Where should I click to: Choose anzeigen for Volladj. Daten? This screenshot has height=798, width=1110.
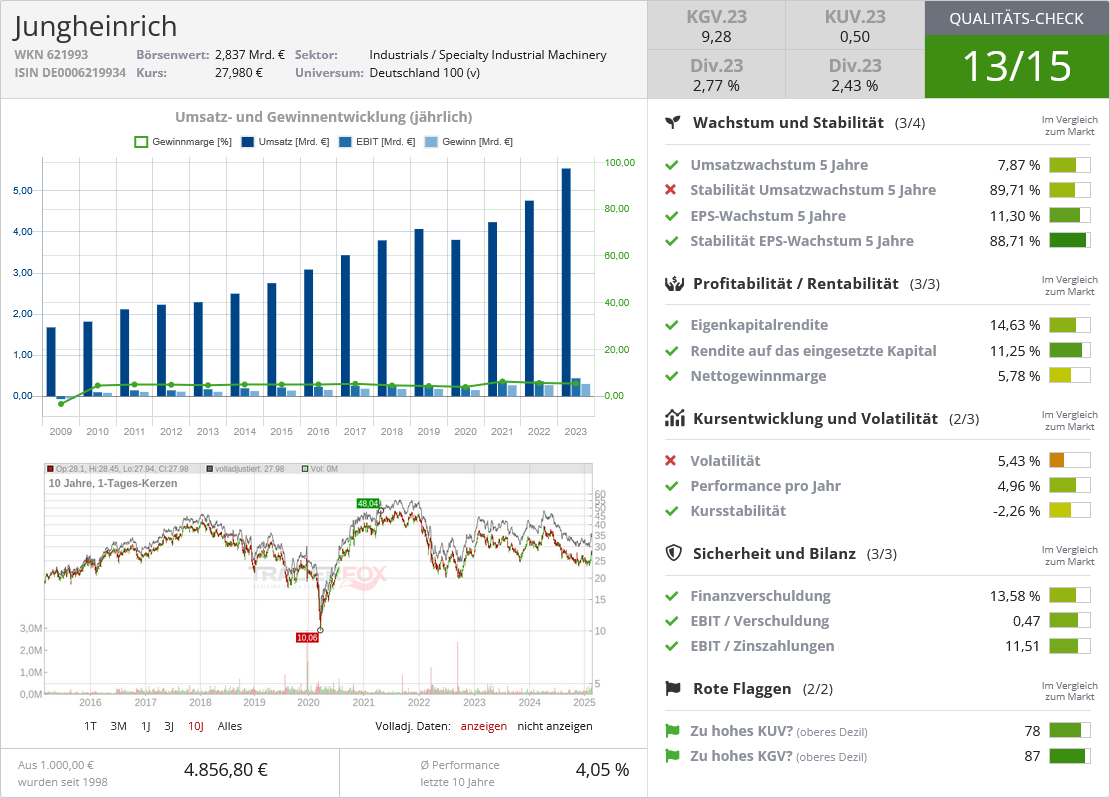tap(484, 726)
